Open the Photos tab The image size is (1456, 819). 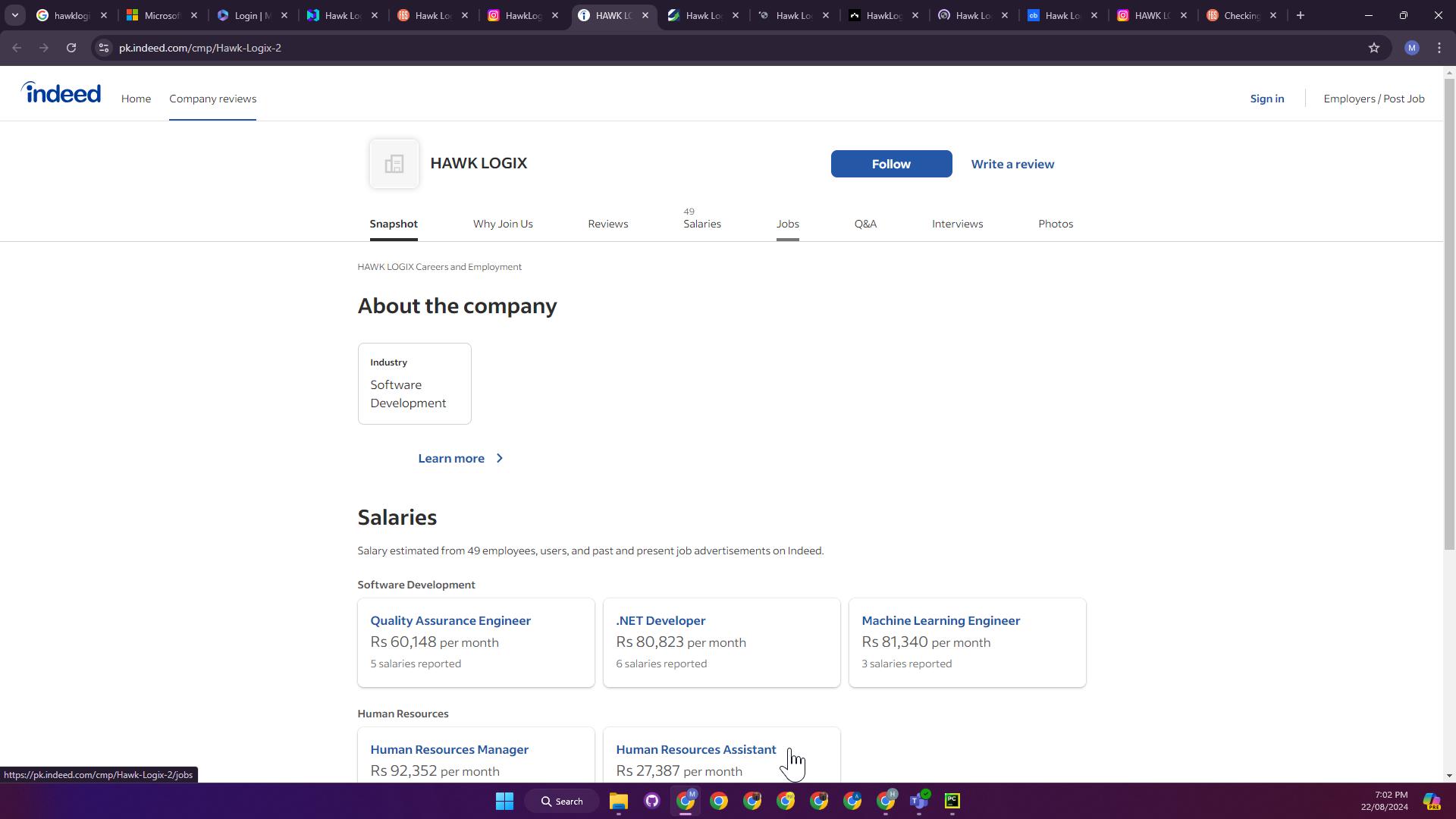[1055, 224]
